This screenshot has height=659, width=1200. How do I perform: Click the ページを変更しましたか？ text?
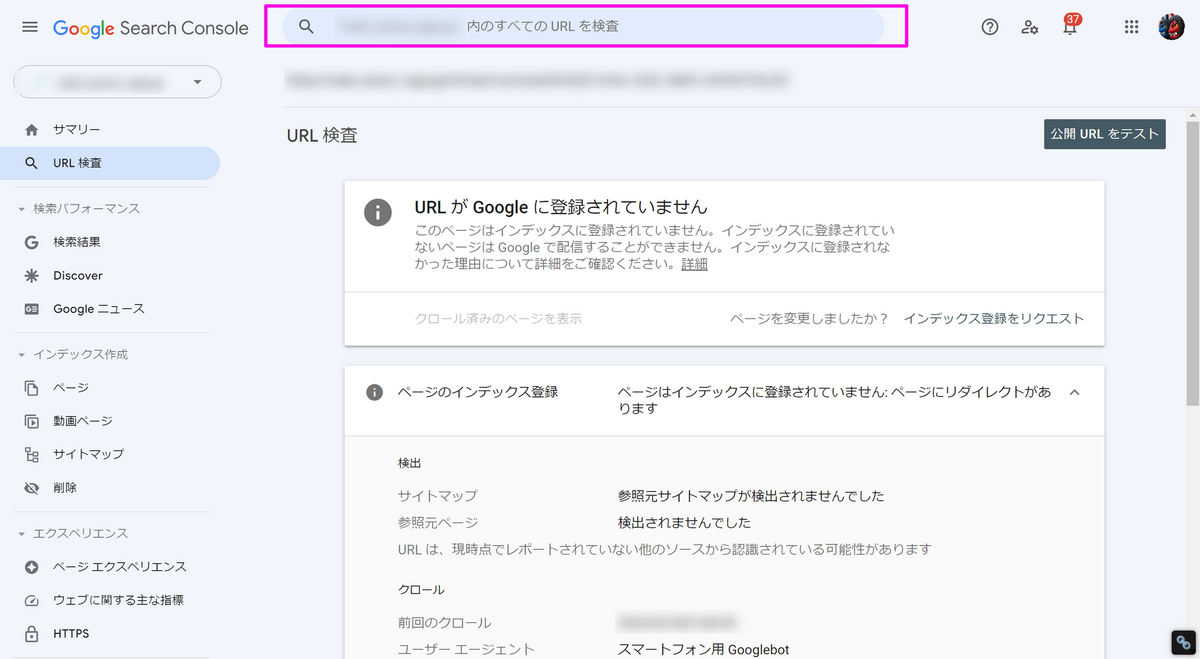point(810,319)
